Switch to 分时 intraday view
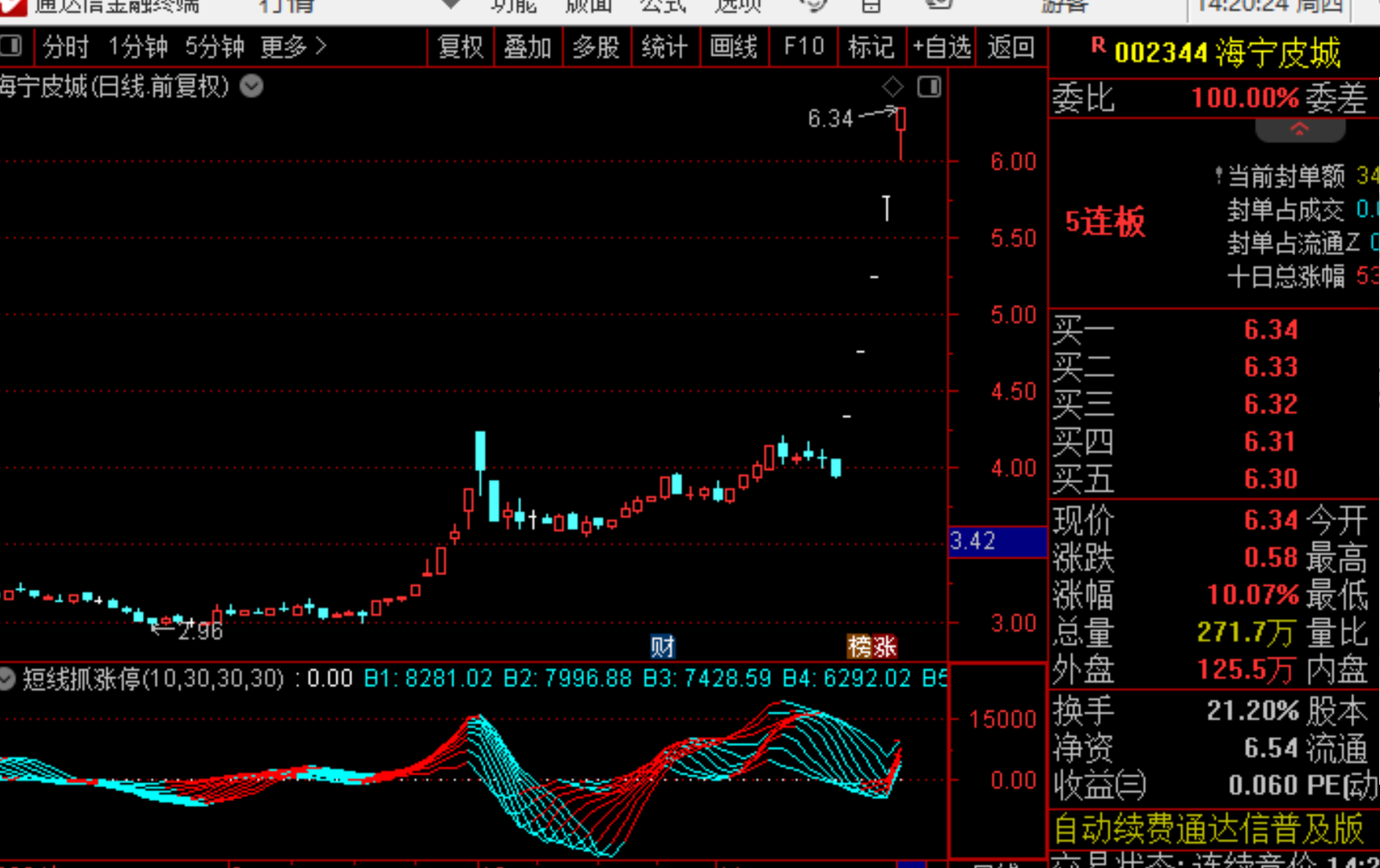This screenshot has height=868, width=1380. 66,47
